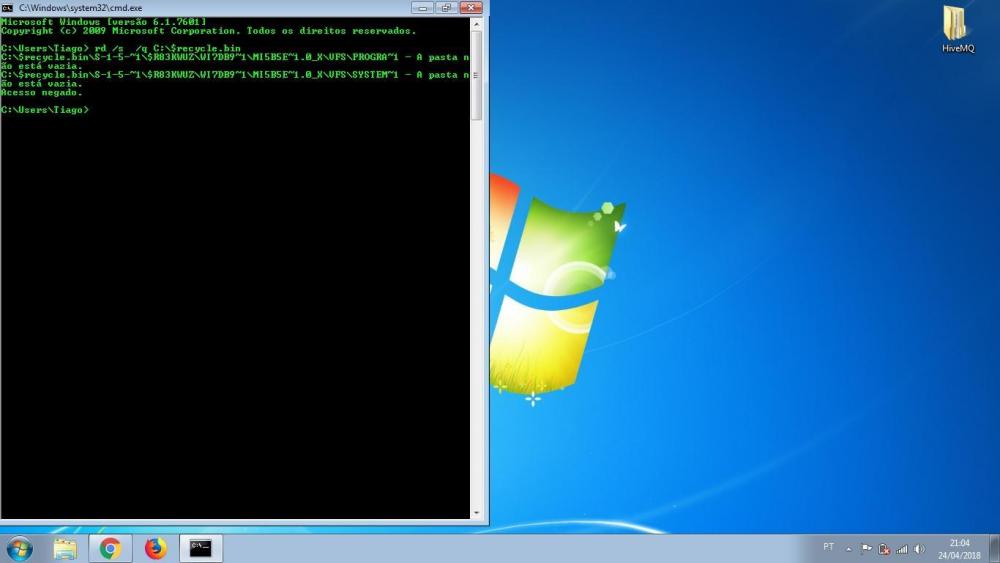Click the cmd.exe window title text

tap(81, 8)
